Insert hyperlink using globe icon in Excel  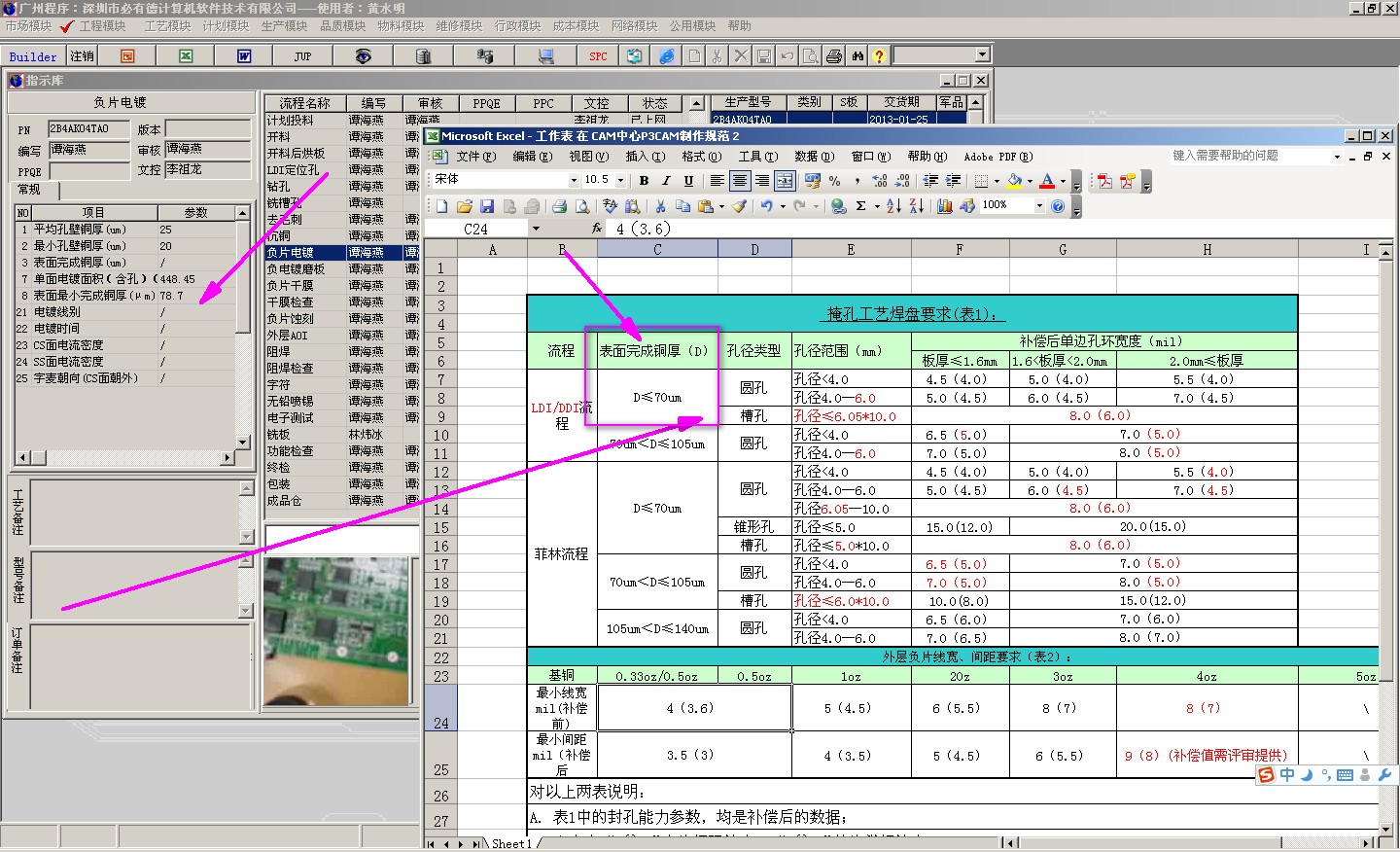(x=839, y=206)
